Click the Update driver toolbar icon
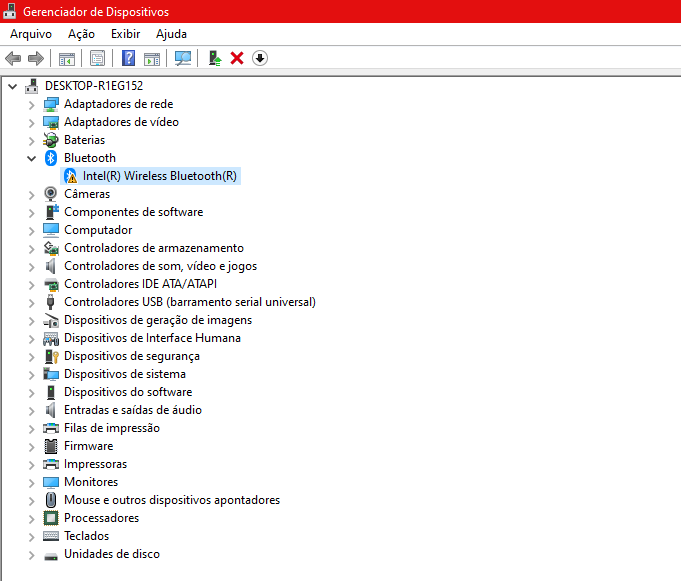 [215, 58]
